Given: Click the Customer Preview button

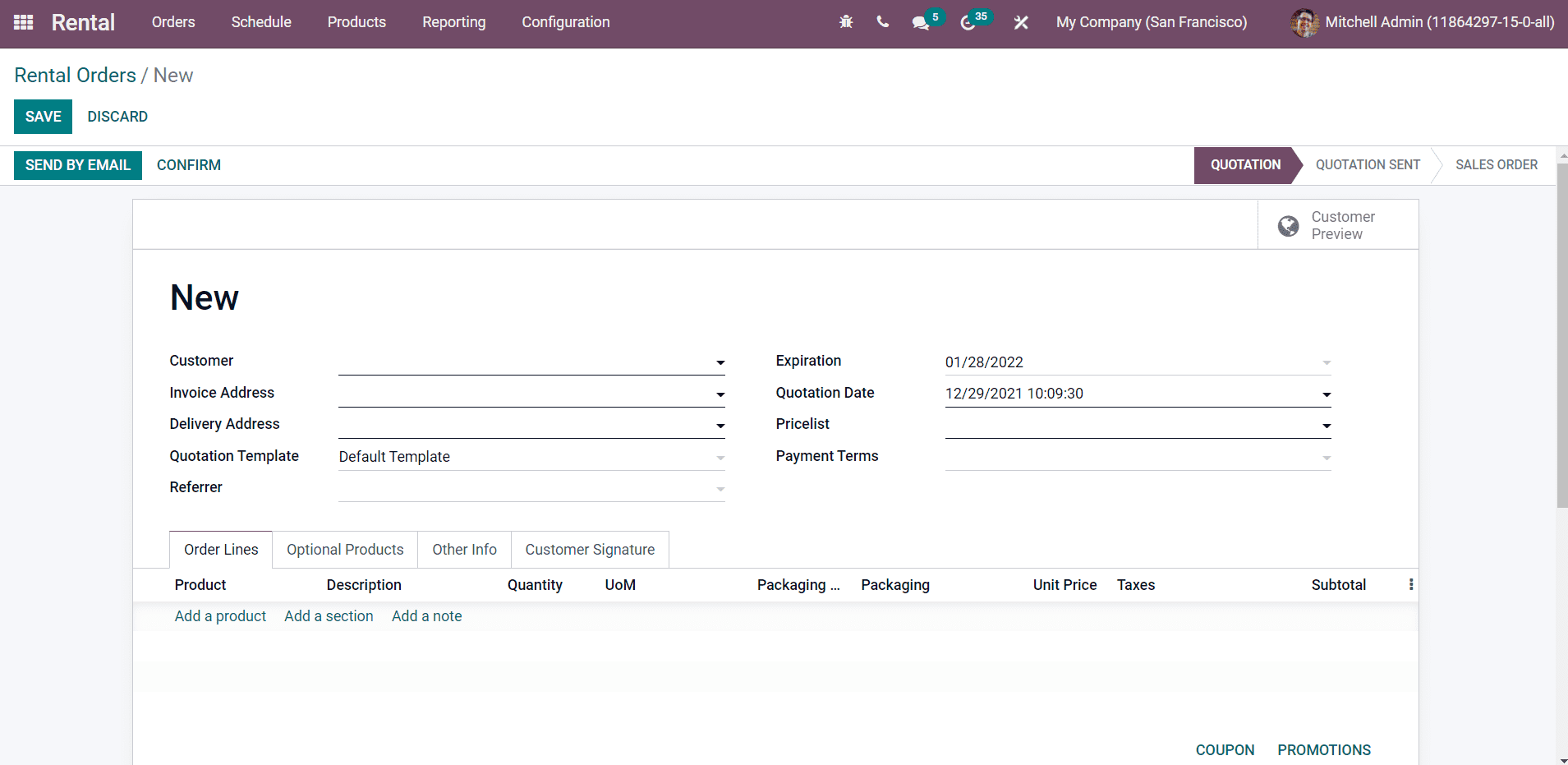Looking at the screenshot, I should click(1338, 225).
